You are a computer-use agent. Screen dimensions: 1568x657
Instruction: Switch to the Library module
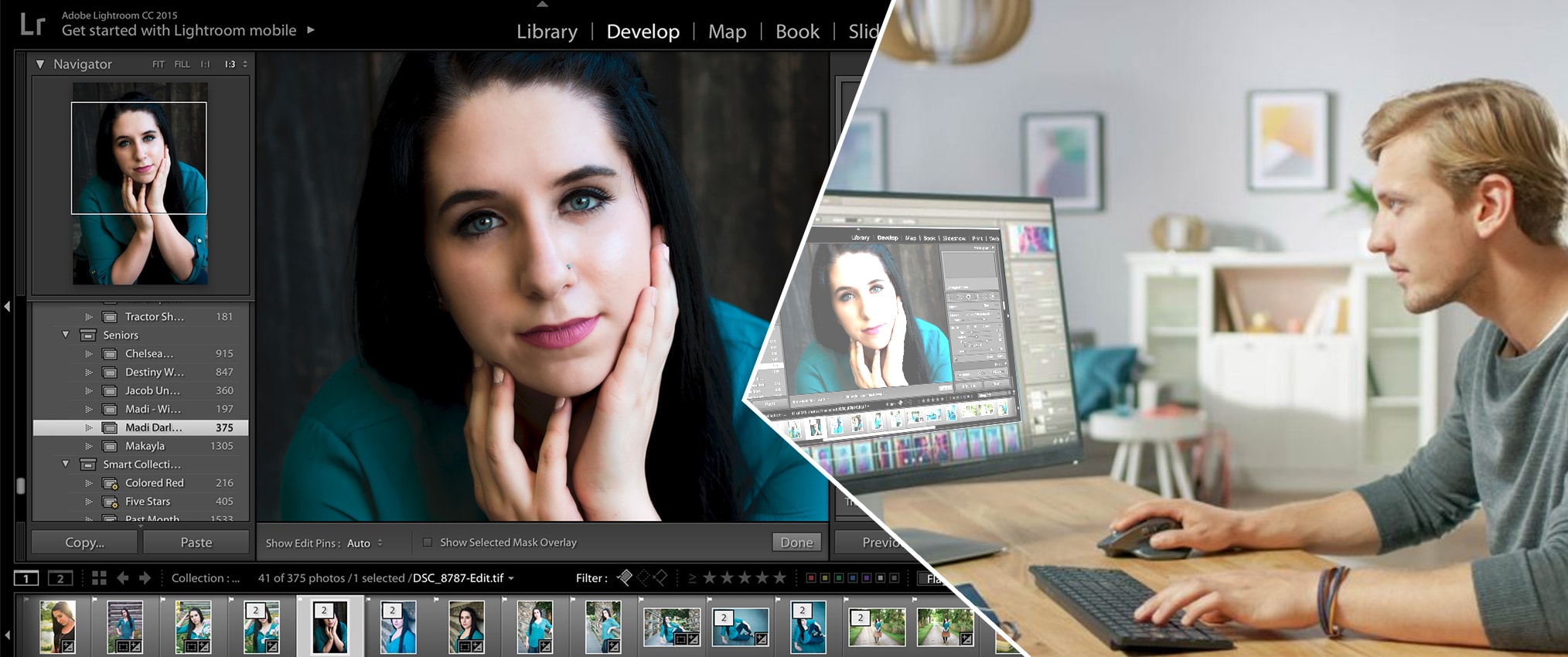tap(547, 32)
